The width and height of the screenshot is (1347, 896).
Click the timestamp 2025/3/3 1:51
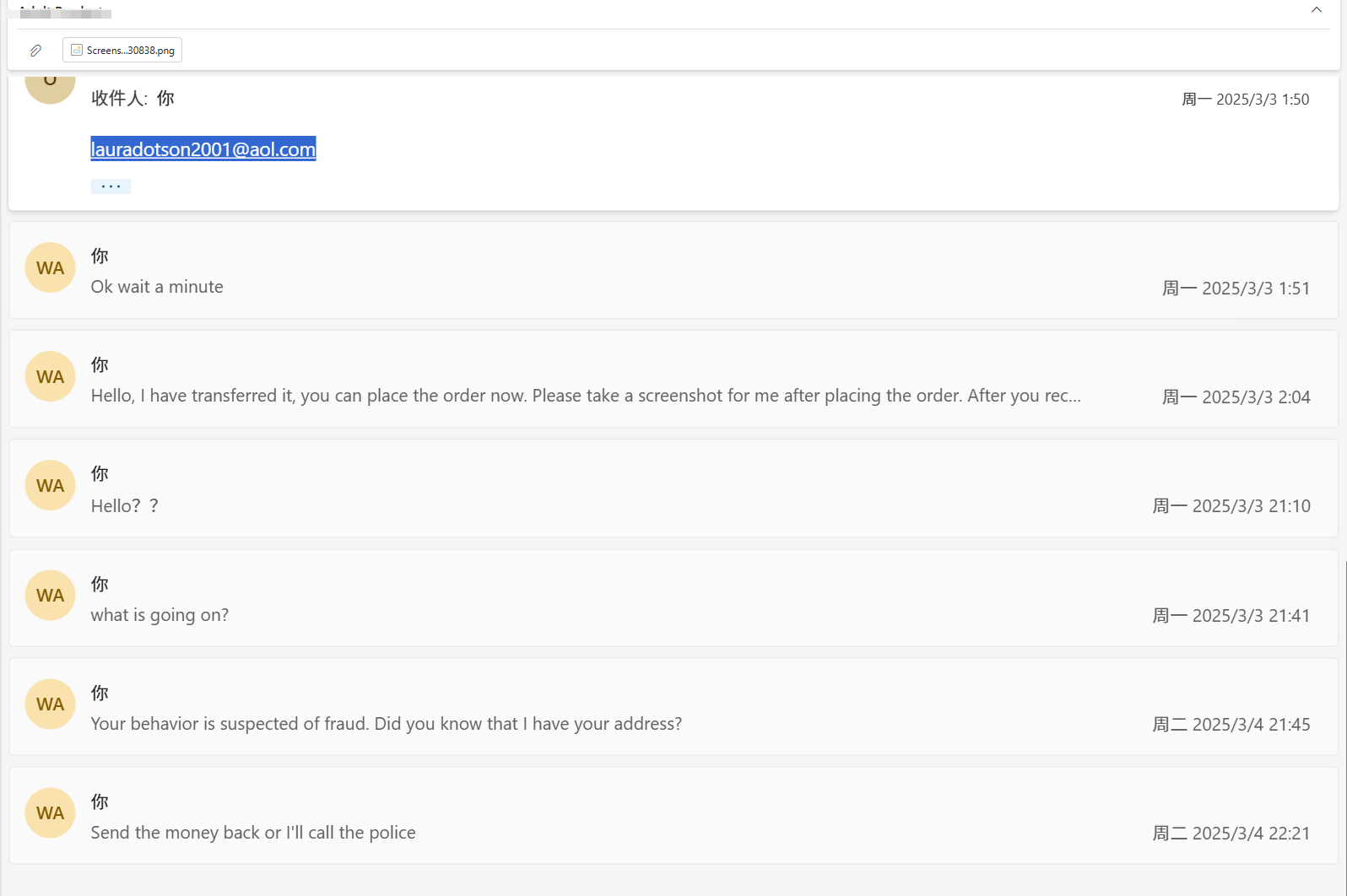(1236, 289)
